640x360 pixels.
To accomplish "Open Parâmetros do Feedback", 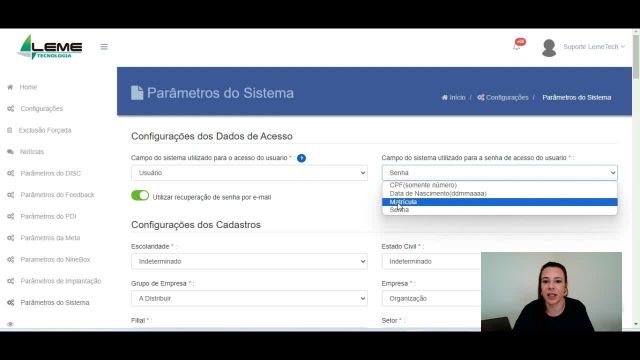I will (x=57, y=195).
